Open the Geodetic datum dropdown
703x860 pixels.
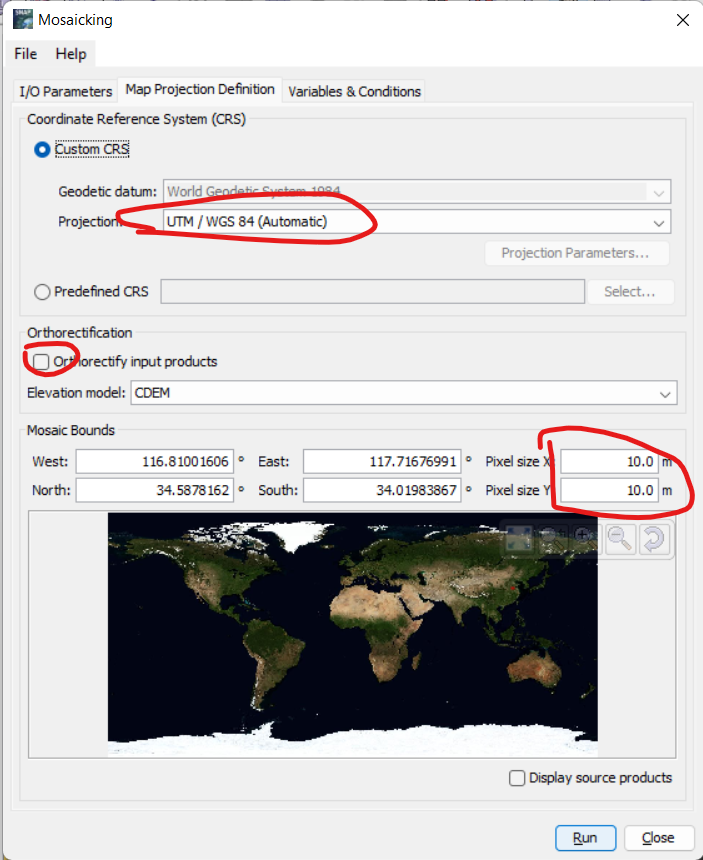click(417, 192)
